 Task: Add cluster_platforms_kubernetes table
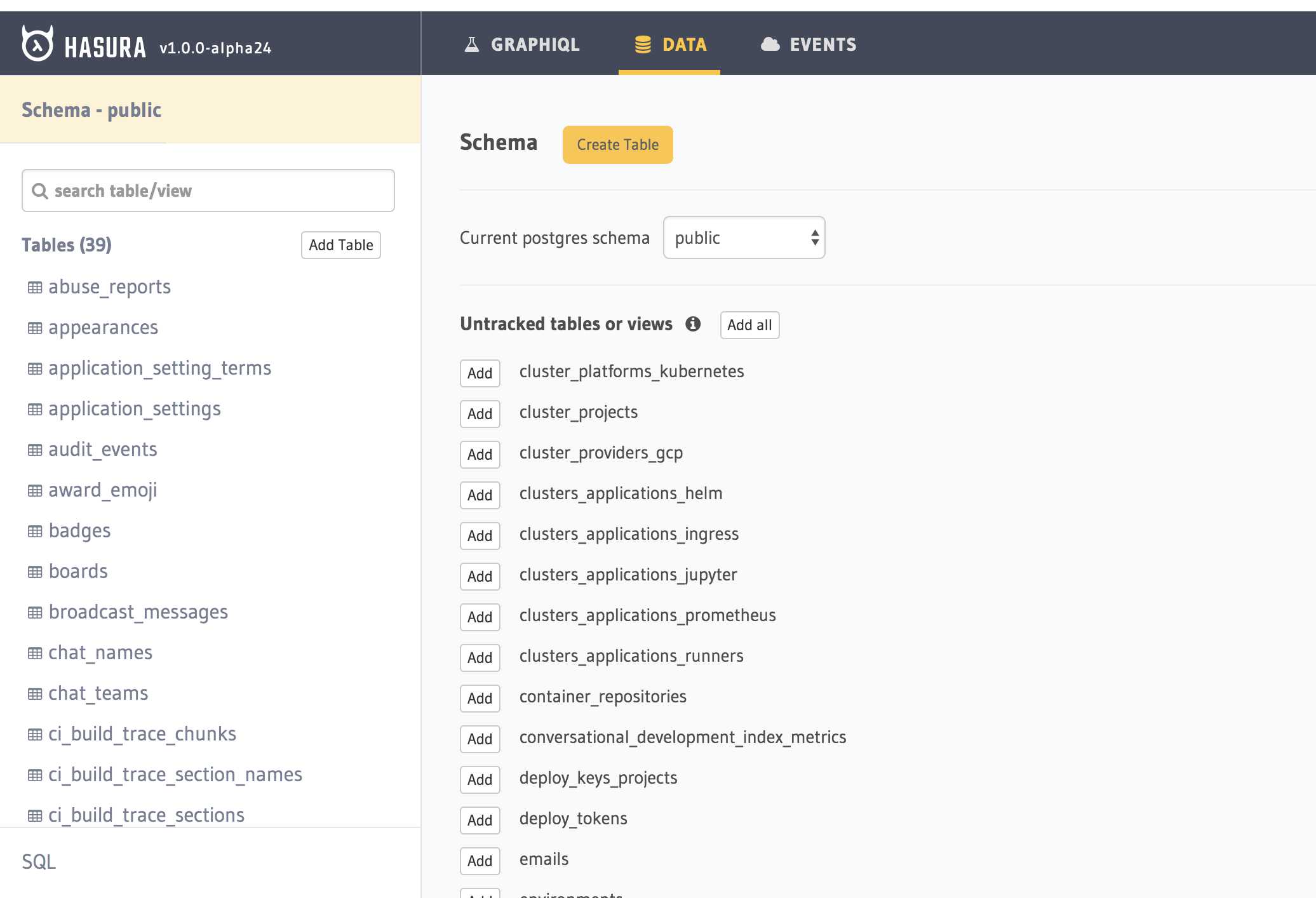(x=480, y=373)
